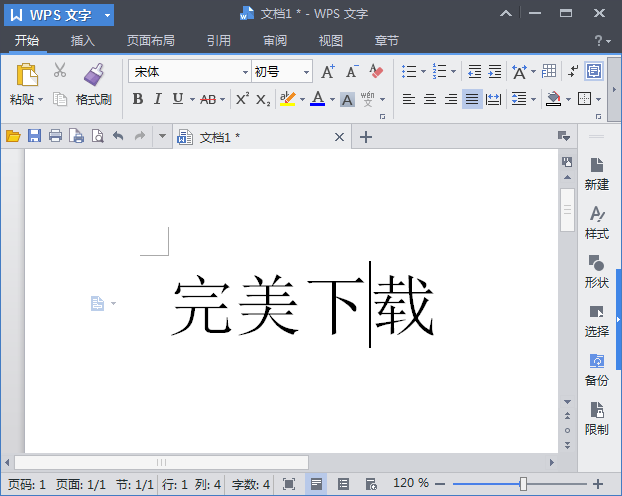This screenshot has height=496, width=622.
Task: Toggle justified text alignment
Action: [472, 99]
